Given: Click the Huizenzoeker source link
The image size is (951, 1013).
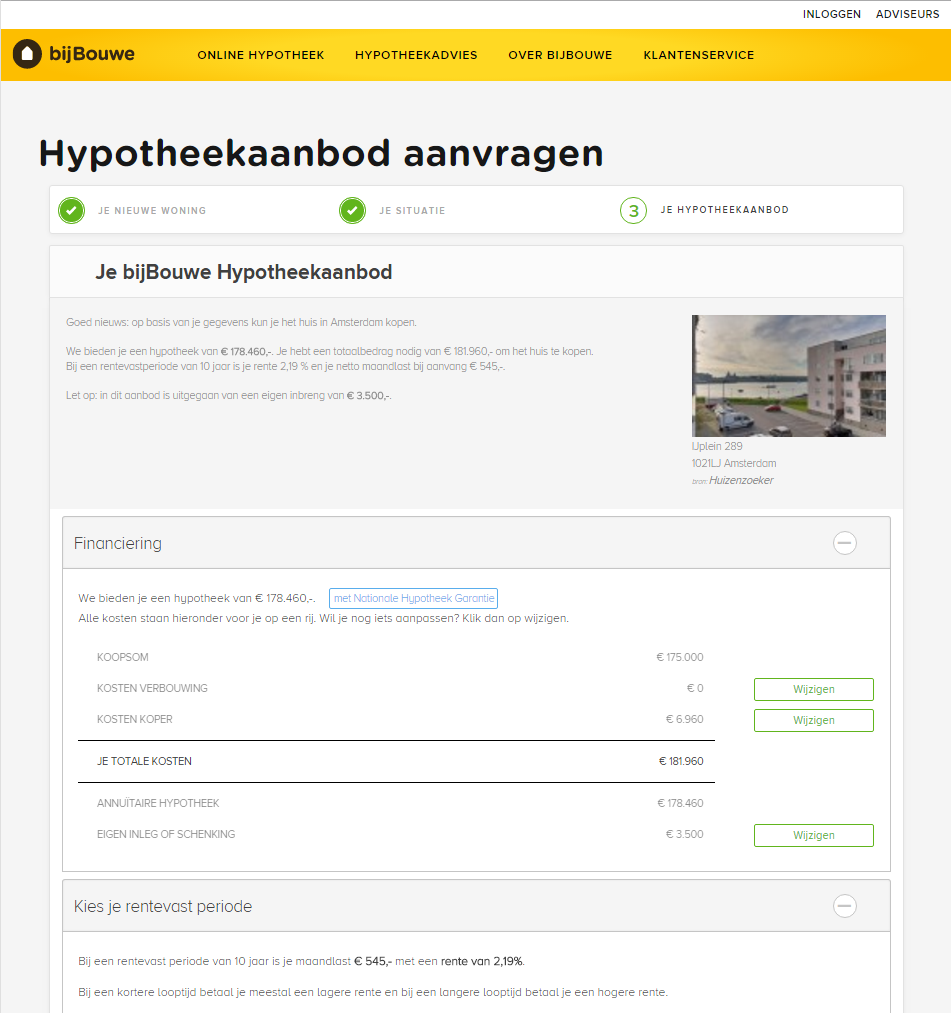Looking at the screenshot, I should click(x=741, y=481).
